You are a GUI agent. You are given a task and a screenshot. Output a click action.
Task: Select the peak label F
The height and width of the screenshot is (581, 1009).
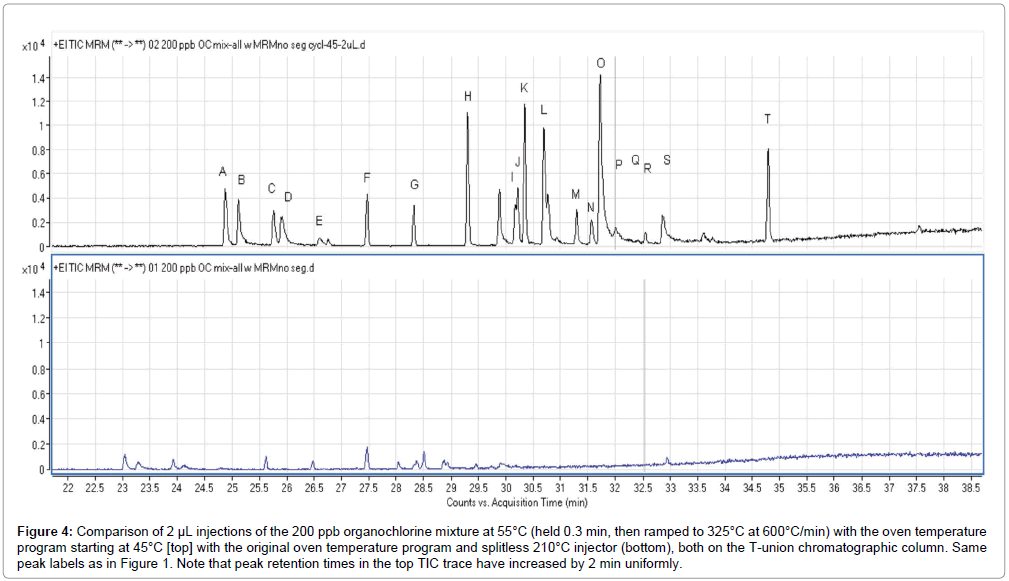click(x=367, y=178)
